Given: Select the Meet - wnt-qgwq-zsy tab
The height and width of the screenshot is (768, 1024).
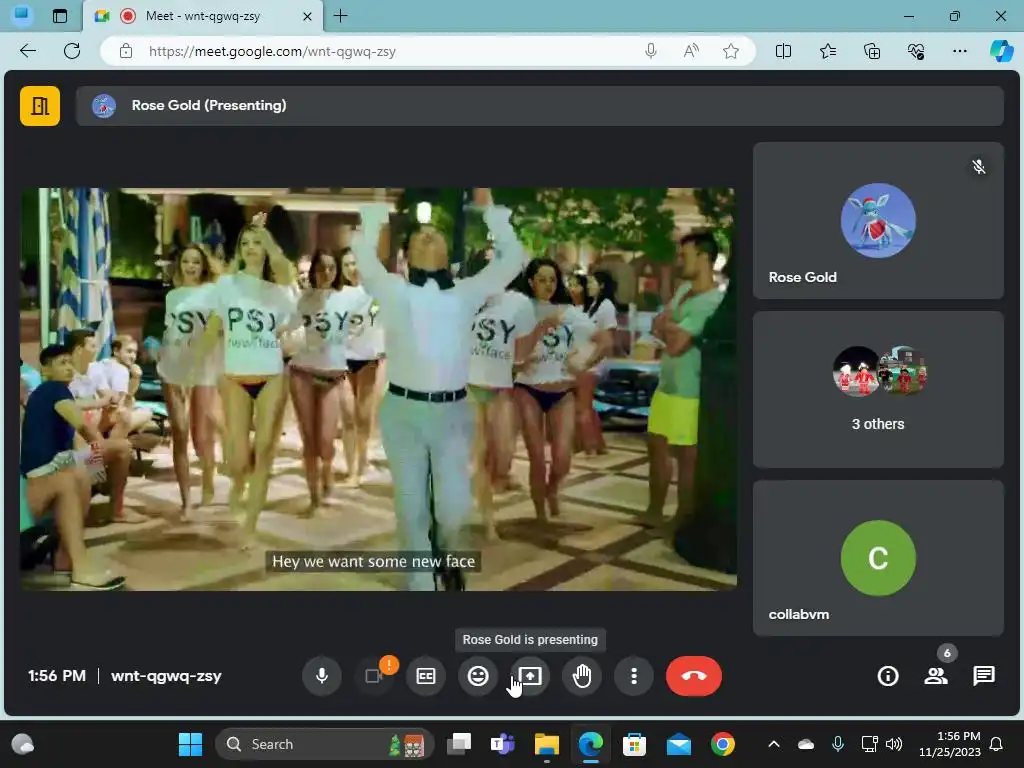Looking at the screenshot, I should (203, 16).
